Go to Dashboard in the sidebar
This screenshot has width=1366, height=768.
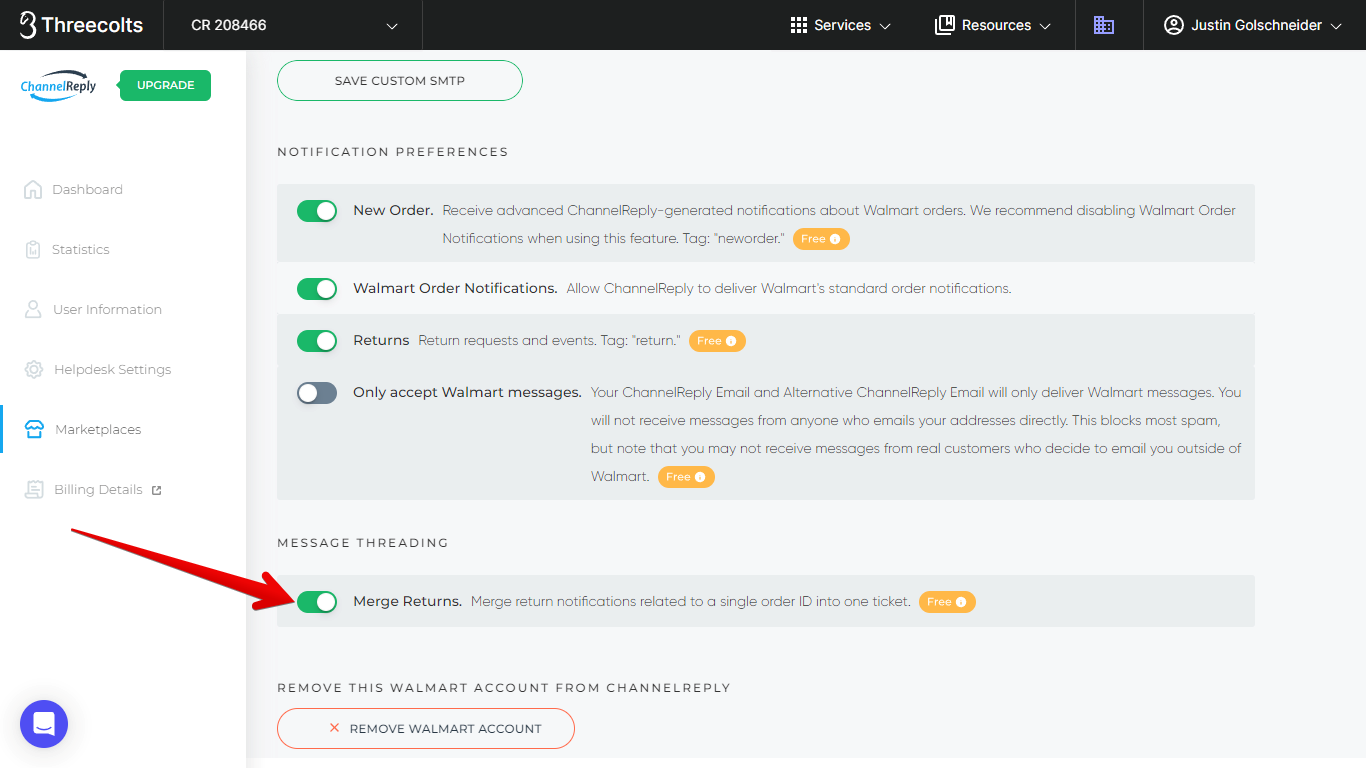click(87, 189)
